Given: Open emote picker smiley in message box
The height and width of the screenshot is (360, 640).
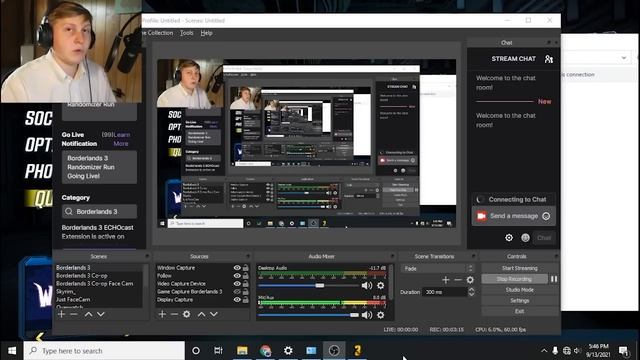Looking at the screenshot, I should tap(546, 216).
